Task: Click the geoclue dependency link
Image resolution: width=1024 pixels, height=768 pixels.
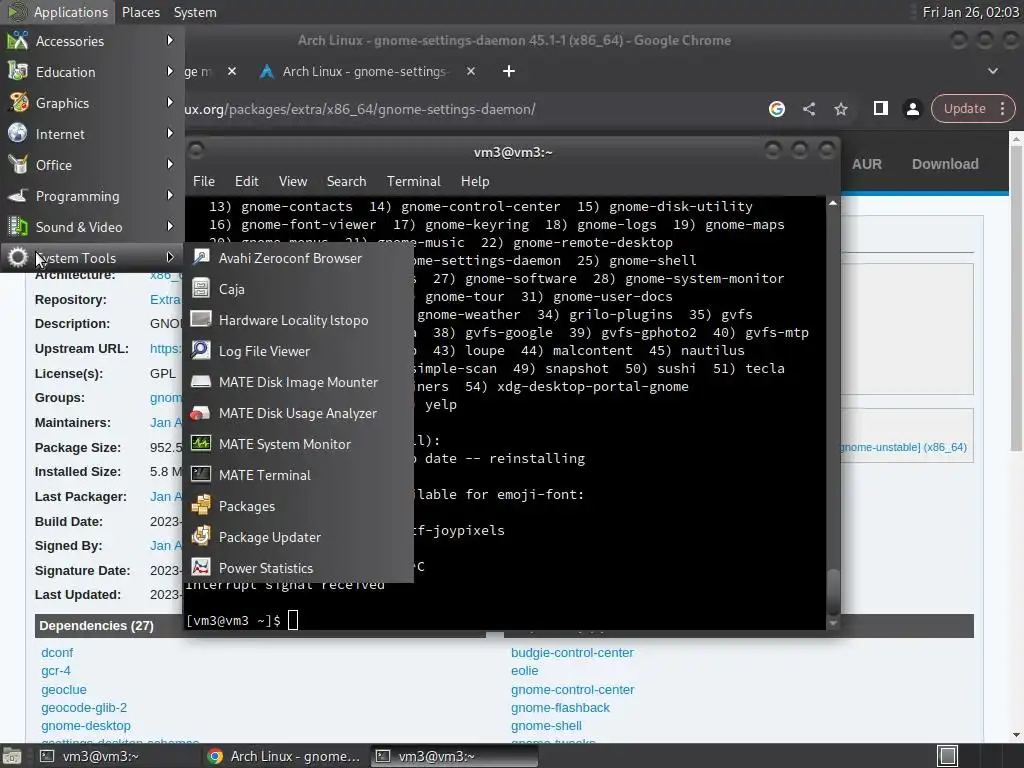Action: [x=63, y=689]
